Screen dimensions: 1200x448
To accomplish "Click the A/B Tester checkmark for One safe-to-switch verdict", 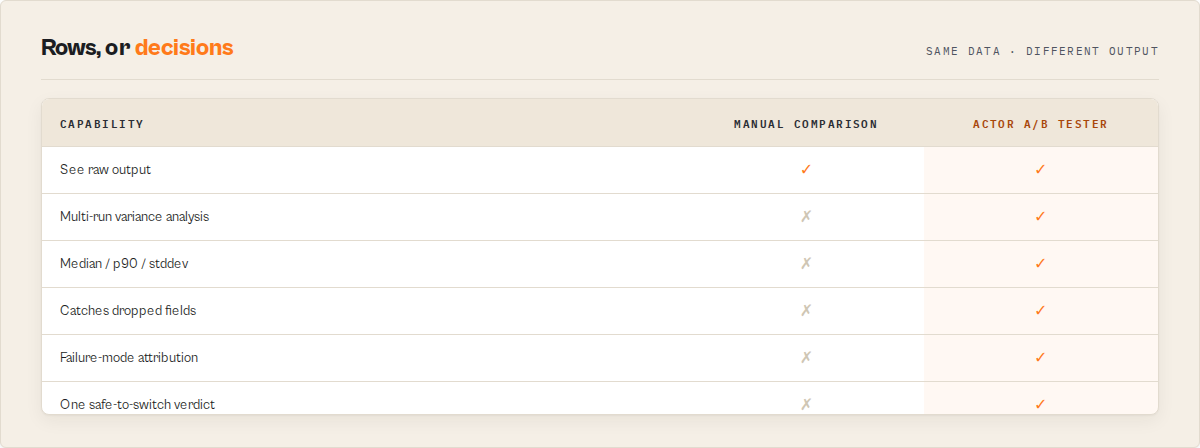I will pos(1040,404).
